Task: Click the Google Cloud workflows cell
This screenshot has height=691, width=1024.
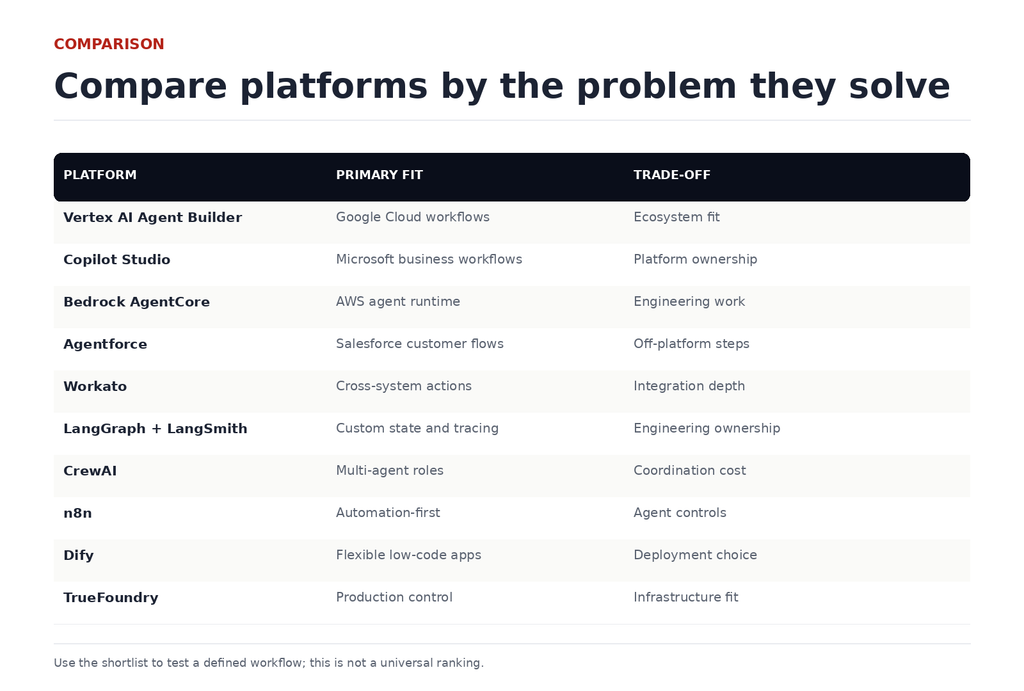Action: (x=413, y=217)
